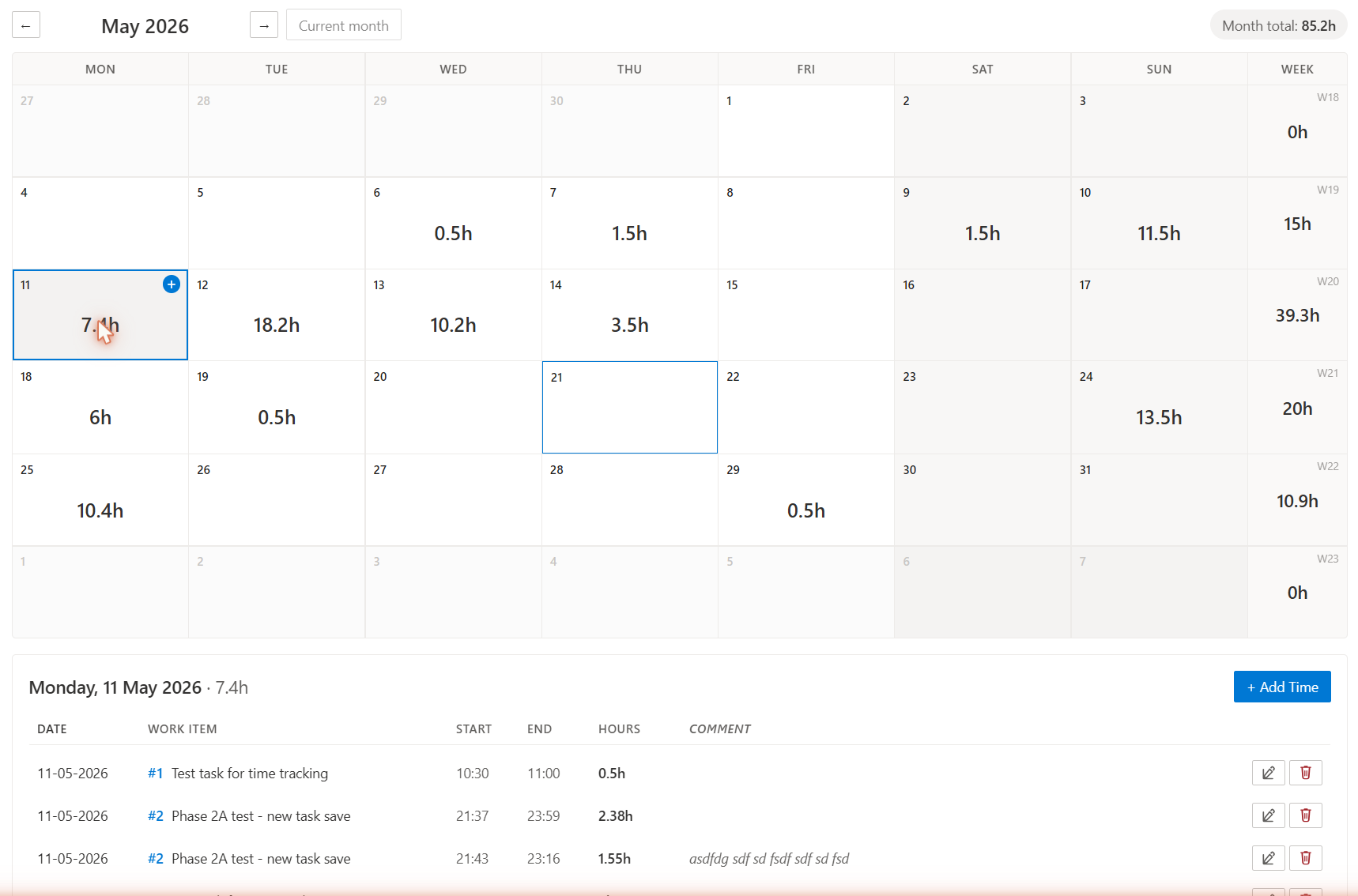Select May 13 cell showing 10.2h
Image resolution: width=1358 pixels, height=896 pixels.
click(453, 315)
